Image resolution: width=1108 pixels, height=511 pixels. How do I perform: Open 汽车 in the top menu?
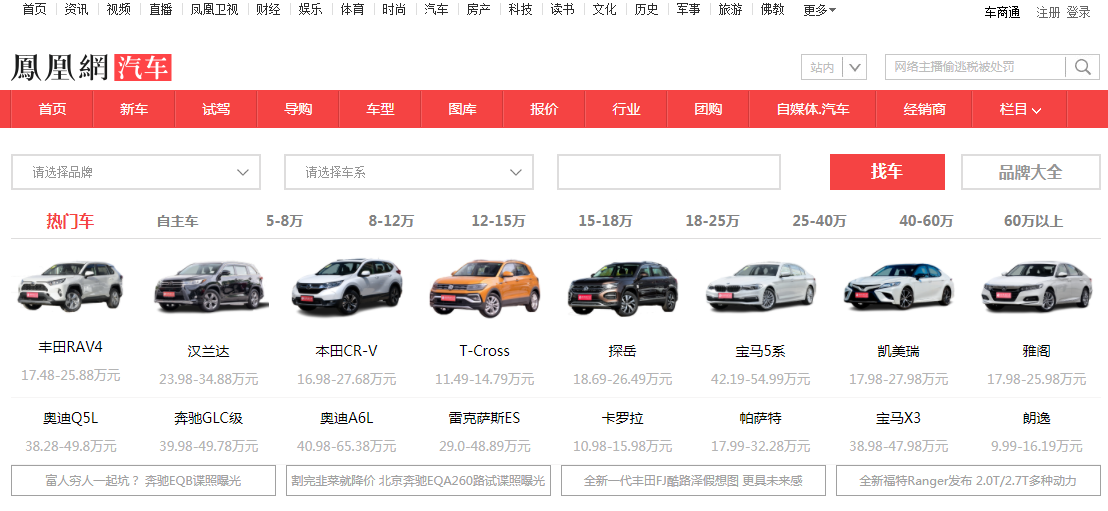pos(436,10)
